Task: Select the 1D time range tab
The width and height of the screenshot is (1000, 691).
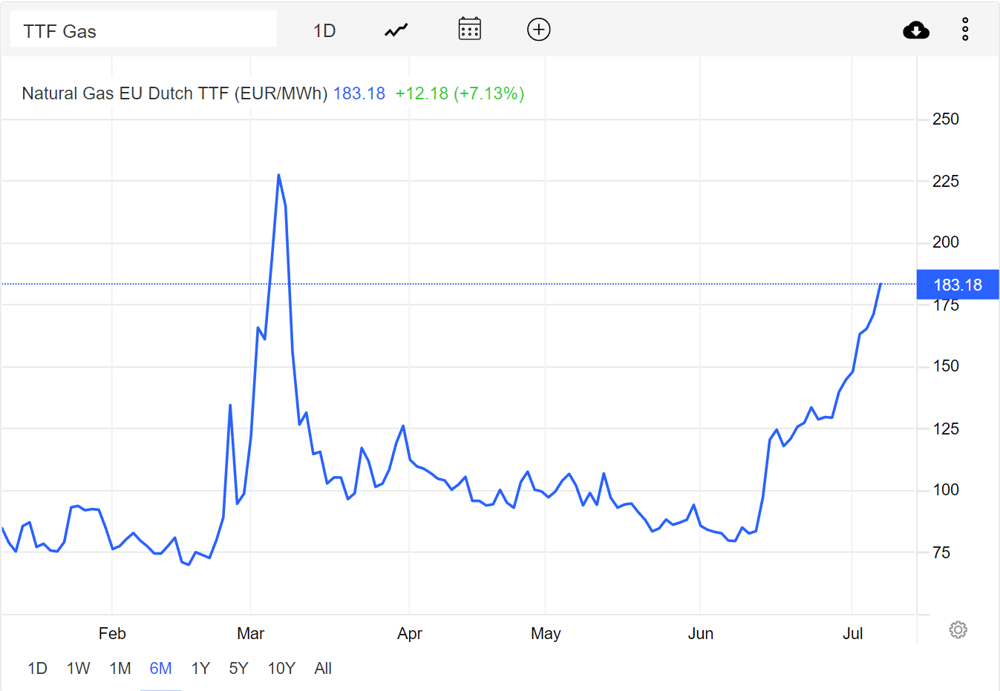Action: (38, 668)
